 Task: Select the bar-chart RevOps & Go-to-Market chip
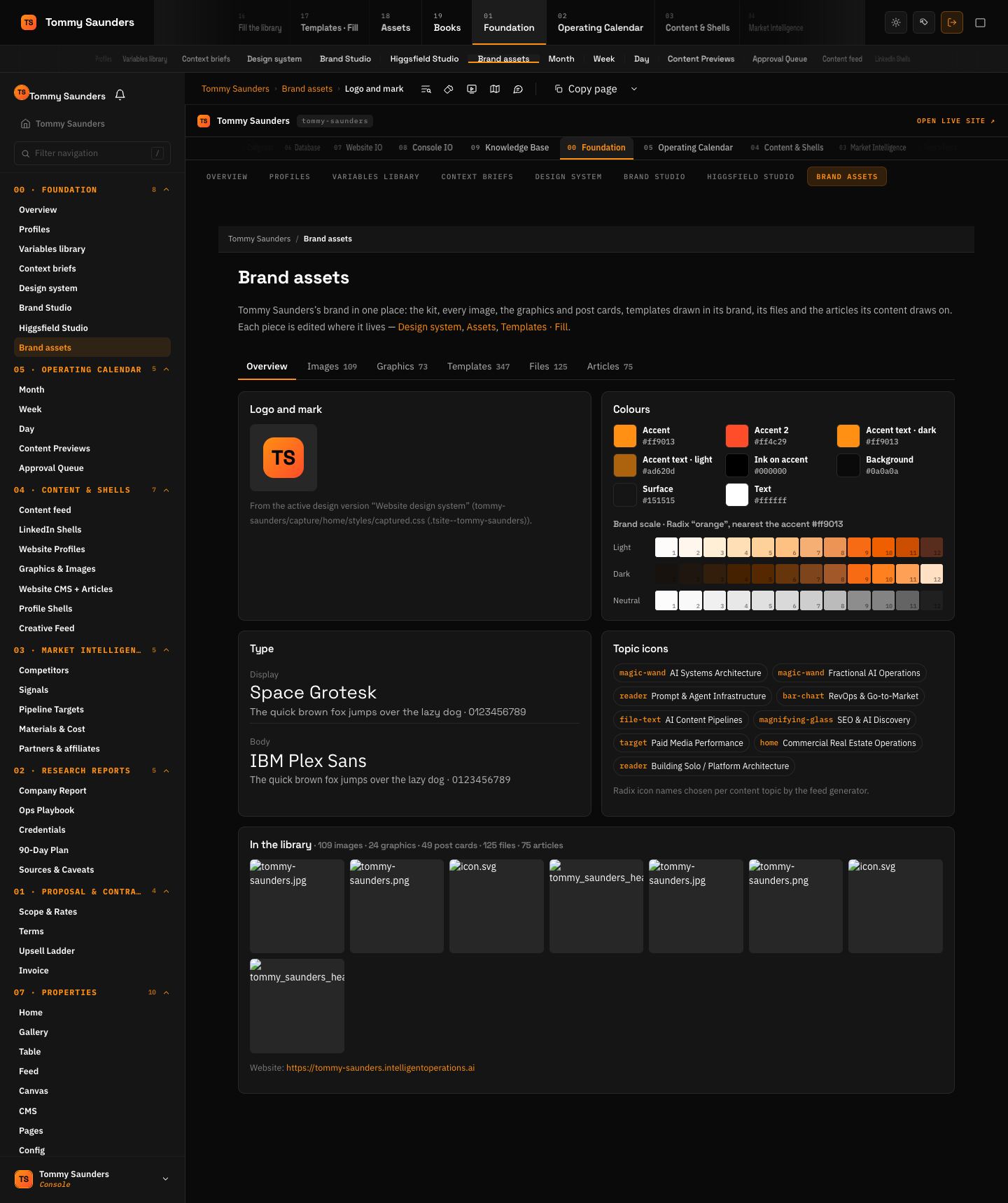(850, 696)
